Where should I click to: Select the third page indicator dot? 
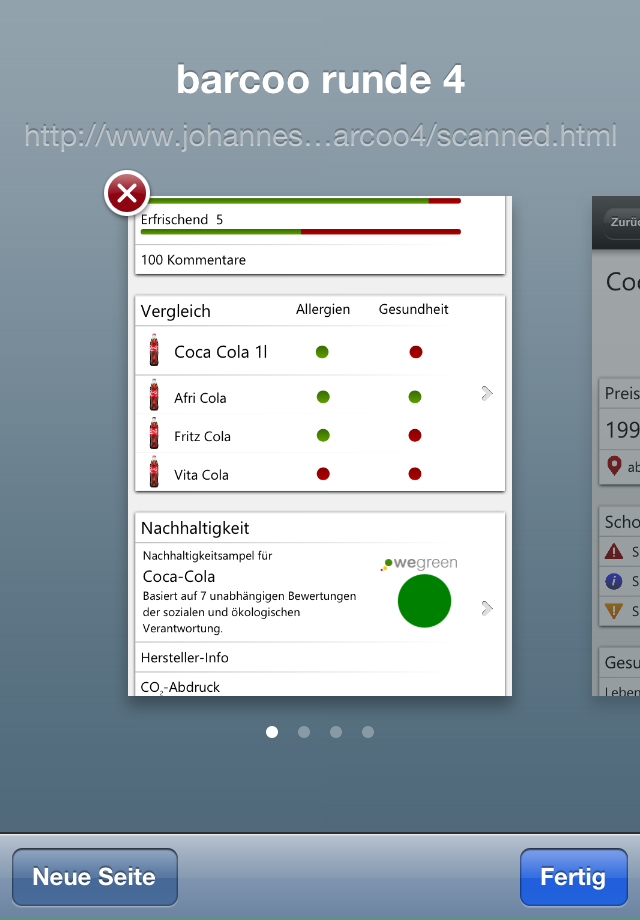336,732
